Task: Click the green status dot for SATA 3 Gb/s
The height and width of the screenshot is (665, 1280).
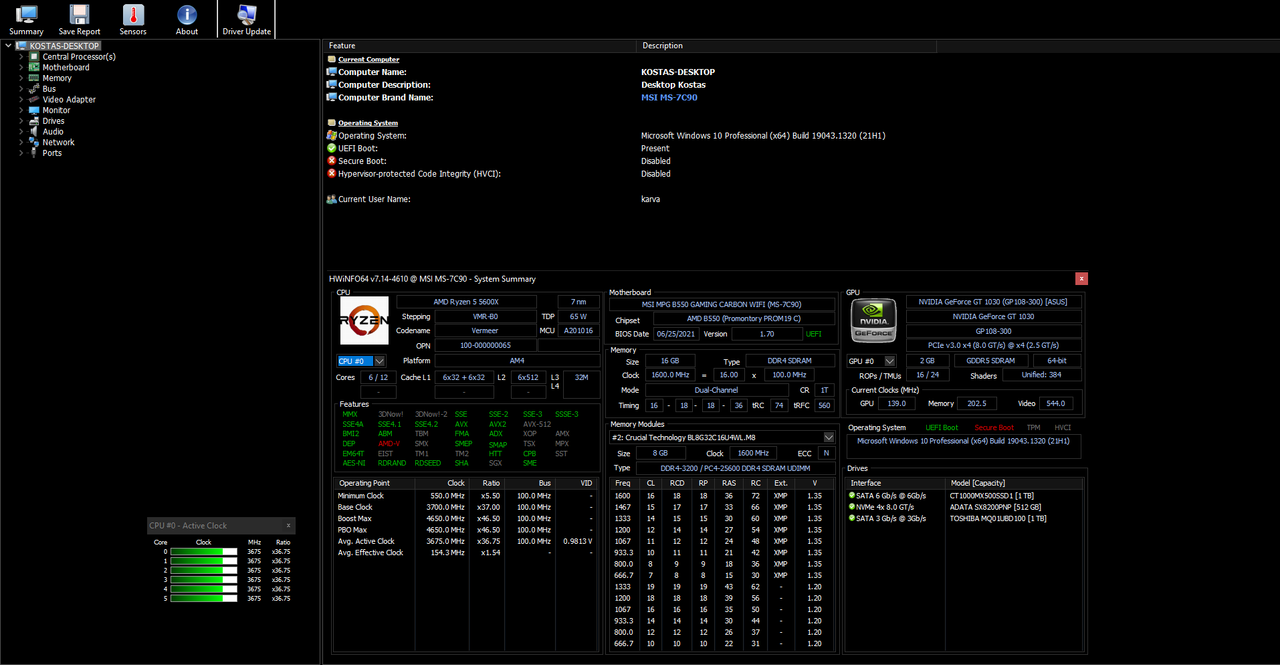Action: tap(852, 518)
